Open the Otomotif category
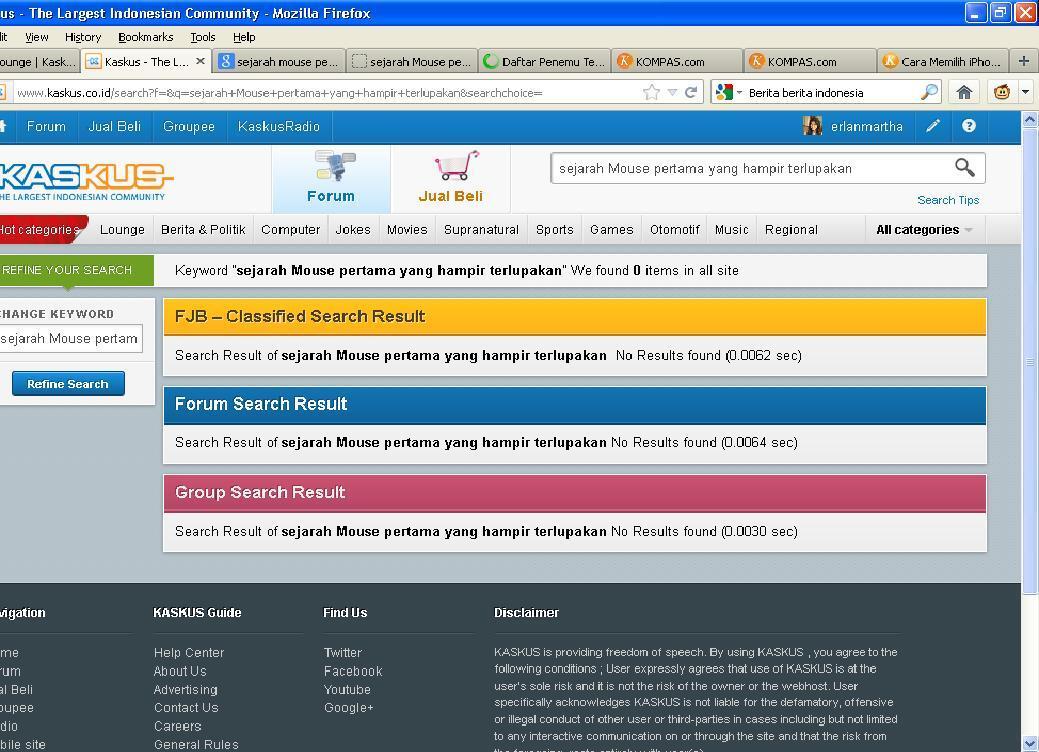 pos(675,230)
